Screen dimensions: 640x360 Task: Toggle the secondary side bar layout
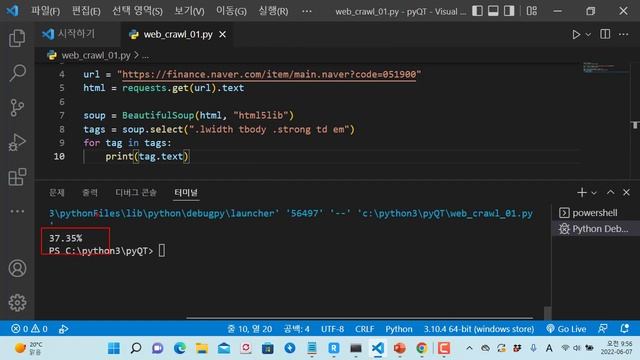point(509,11)
